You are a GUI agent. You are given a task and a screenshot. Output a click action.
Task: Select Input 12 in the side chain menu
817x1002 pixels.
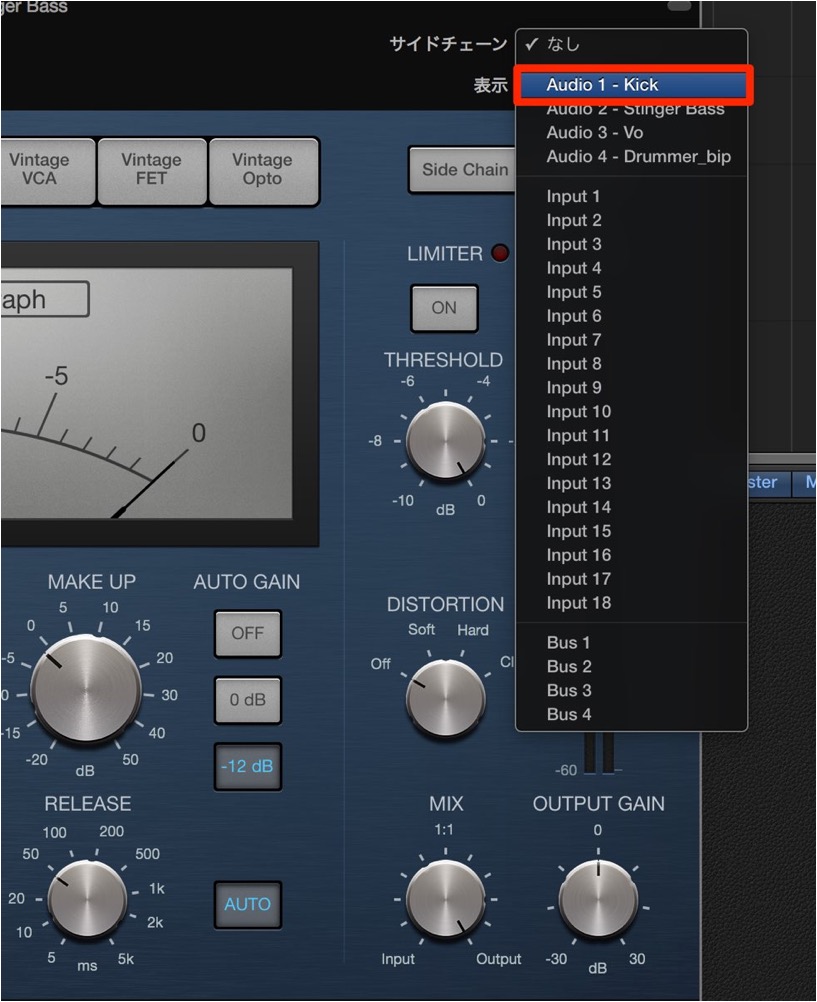click(632, 460)
